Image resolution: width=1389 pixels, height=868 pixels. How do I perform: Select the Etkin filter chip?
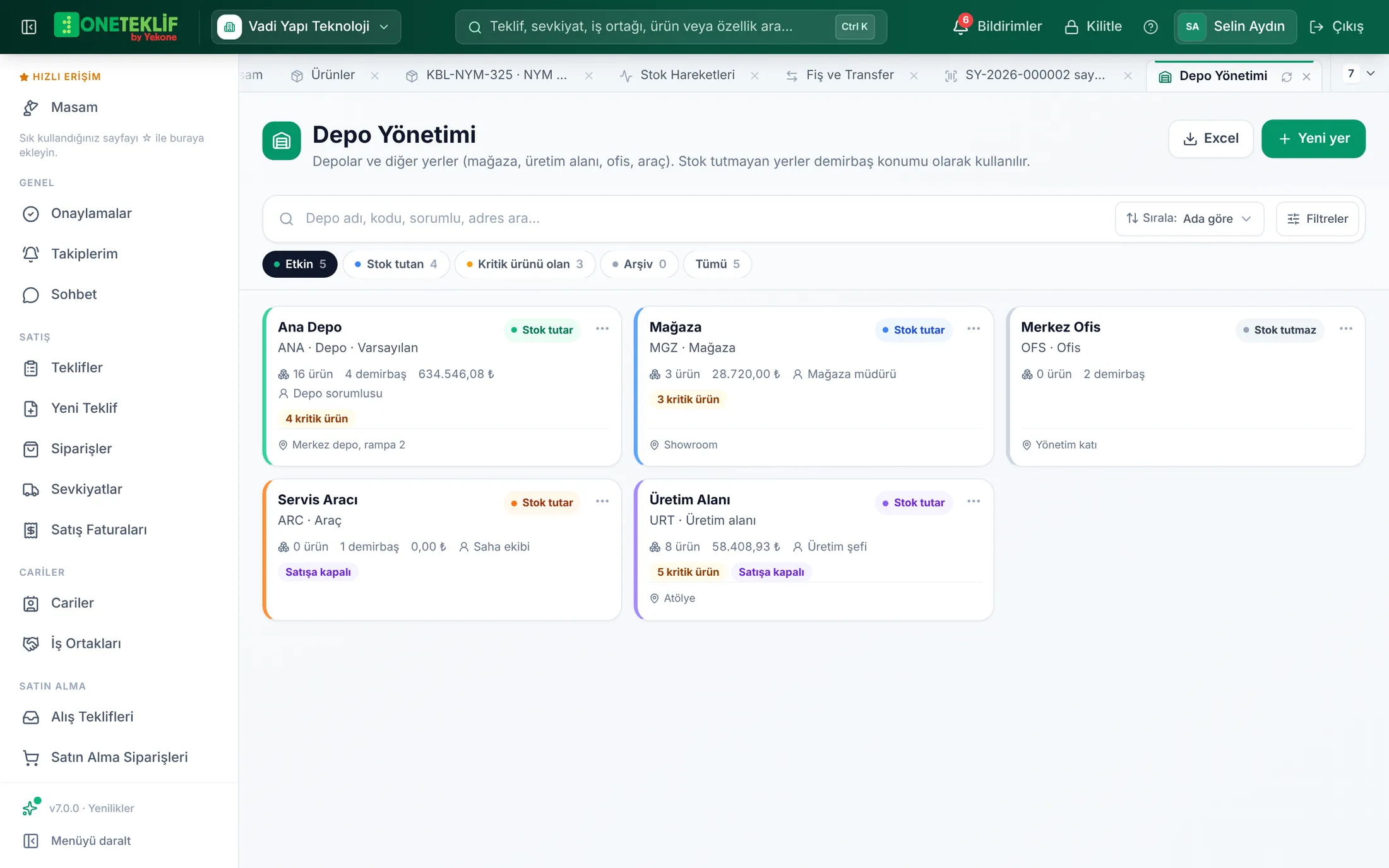[x=299, y=264]
